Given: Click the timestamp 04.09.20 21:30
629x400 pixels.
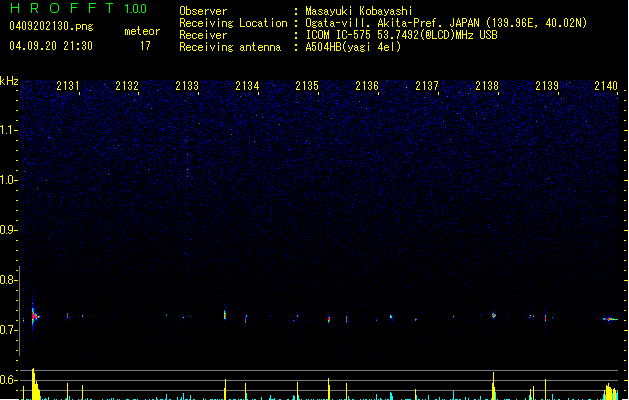Looking at the screenshot, I should (51, 46).
